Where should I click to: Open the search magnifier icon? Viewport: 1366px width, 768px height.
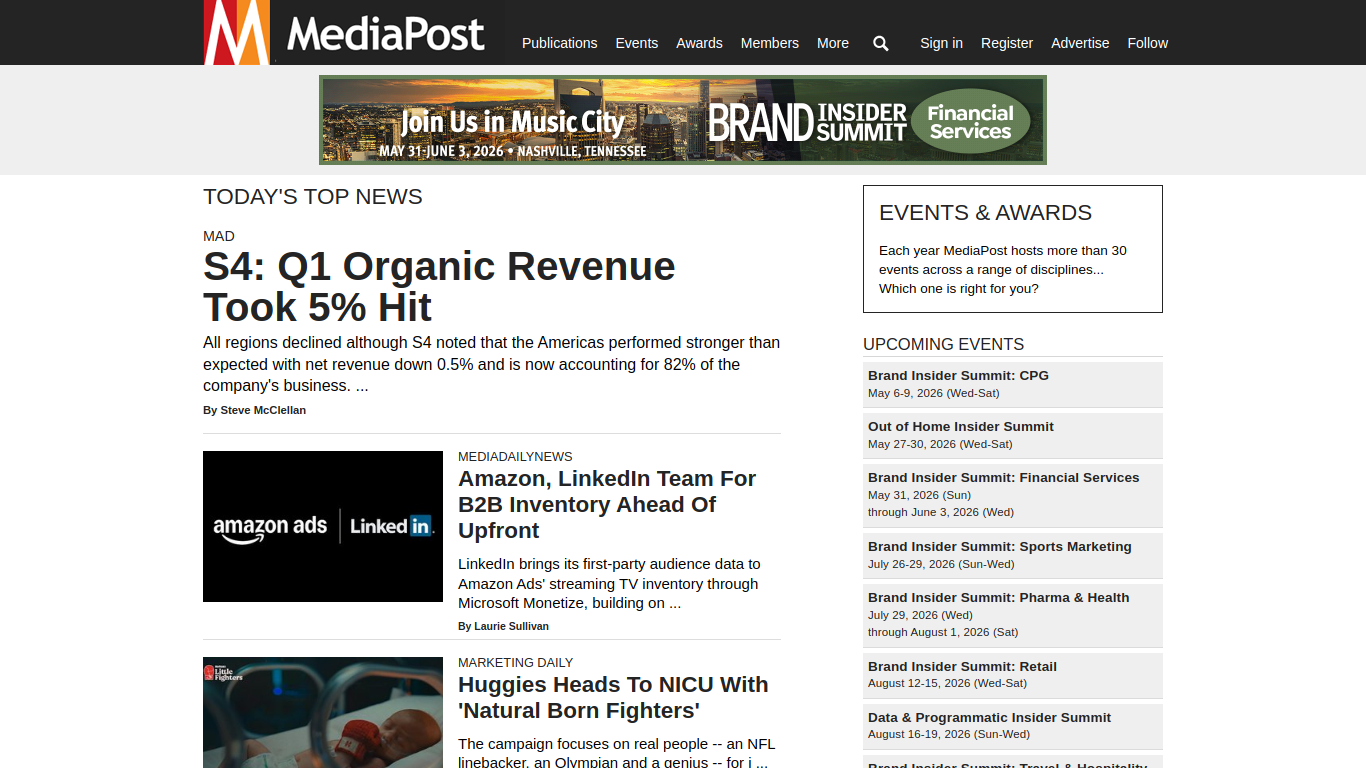pyautogui.click(x=880, y=43)
